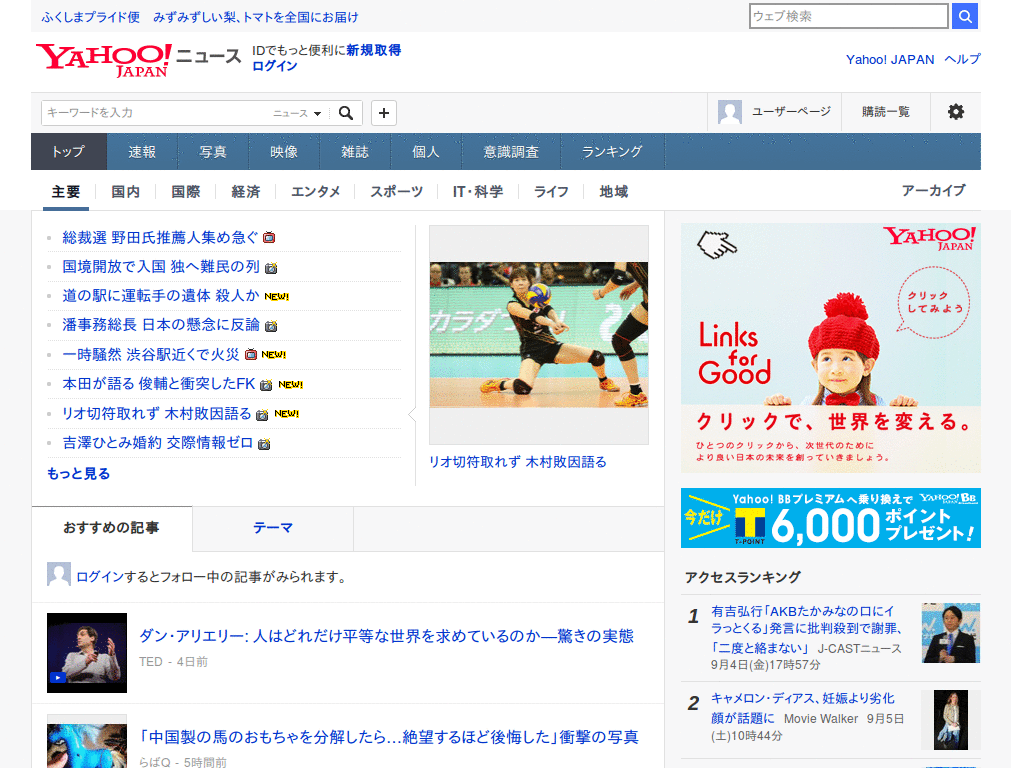Click the thumbnail for ranking item 1
Viewport: 1024px width, 768px height.
951,633
